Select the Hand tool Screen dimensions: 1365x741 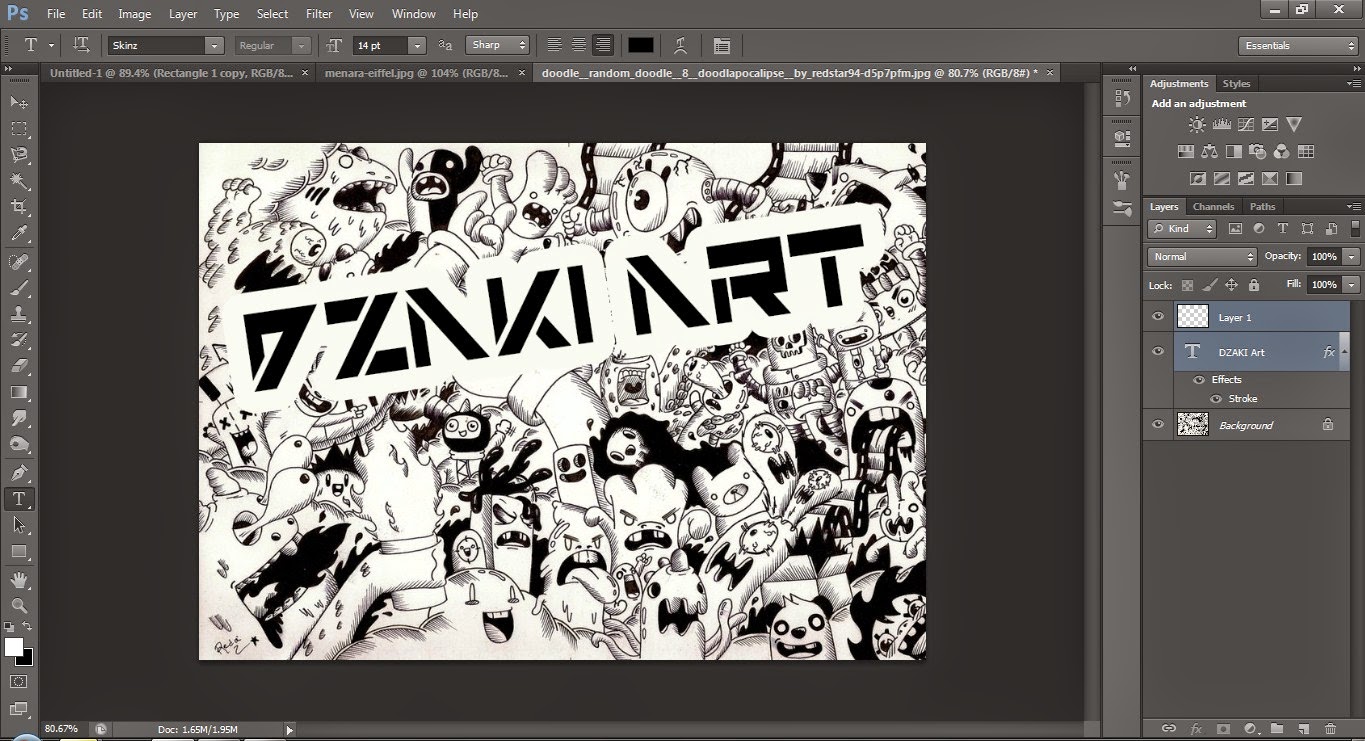tap(19, 579)
